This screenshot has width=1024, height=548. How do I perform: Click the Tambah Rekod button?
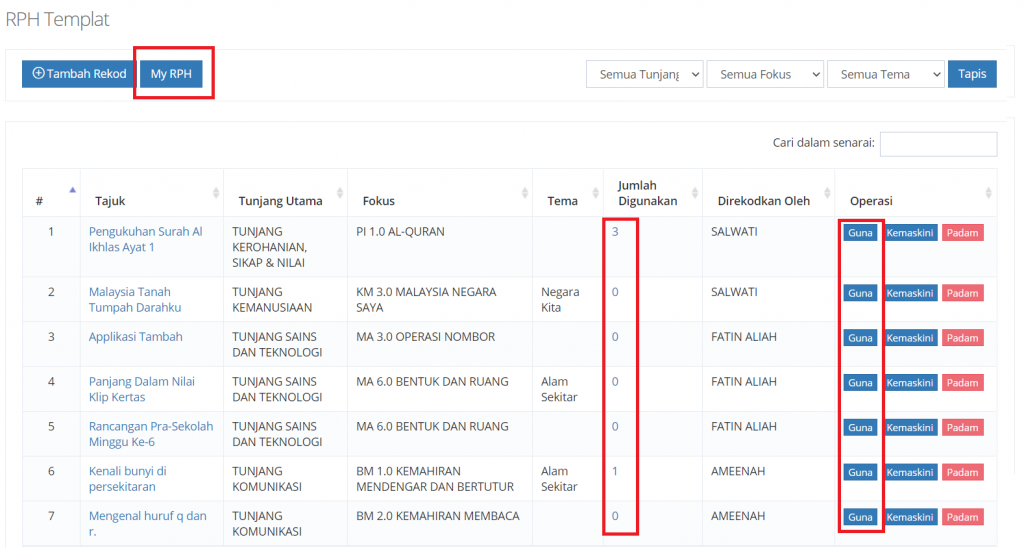click(x=79, y=74)
